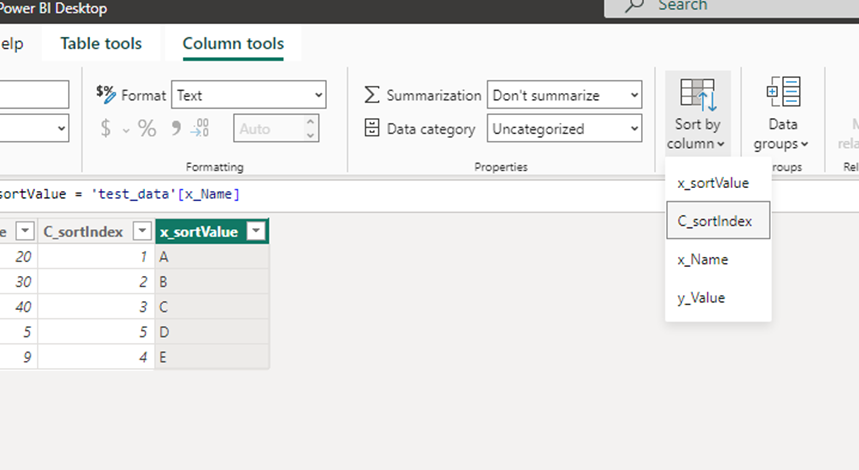Open the Data category dropdown showing Uncategorized
The image size is (859, 470).
coord(564,128)
